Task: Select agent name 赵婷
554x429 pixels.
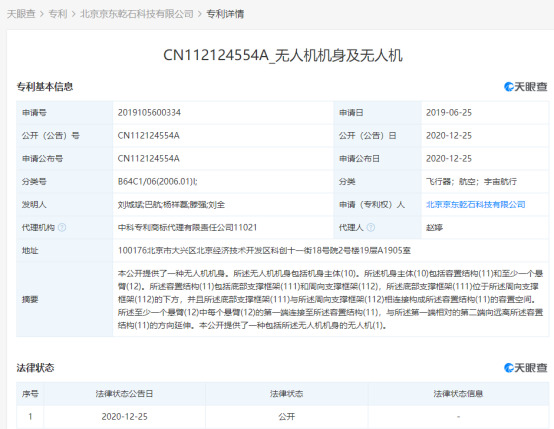Action: 435,228
